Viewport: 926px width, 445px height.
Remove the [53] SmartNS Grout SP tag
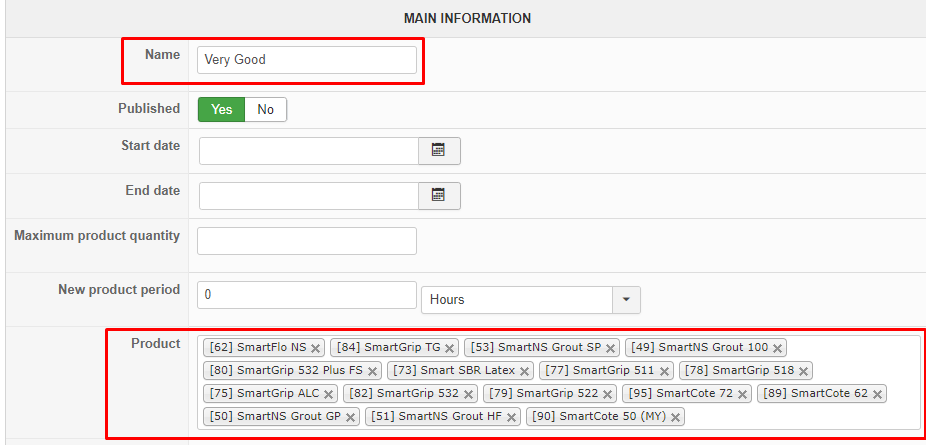(610, 348)
